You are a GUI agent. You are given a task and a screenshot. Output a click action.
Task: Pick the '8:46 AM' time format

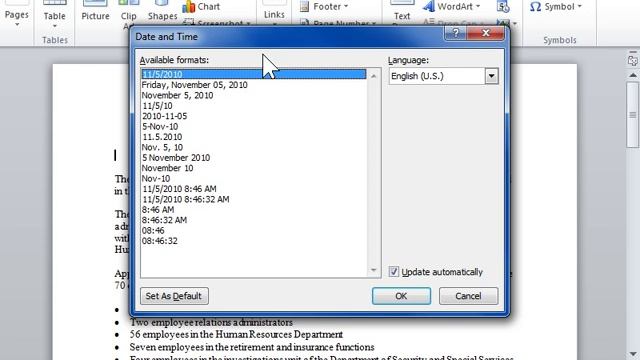click(158, 210)
